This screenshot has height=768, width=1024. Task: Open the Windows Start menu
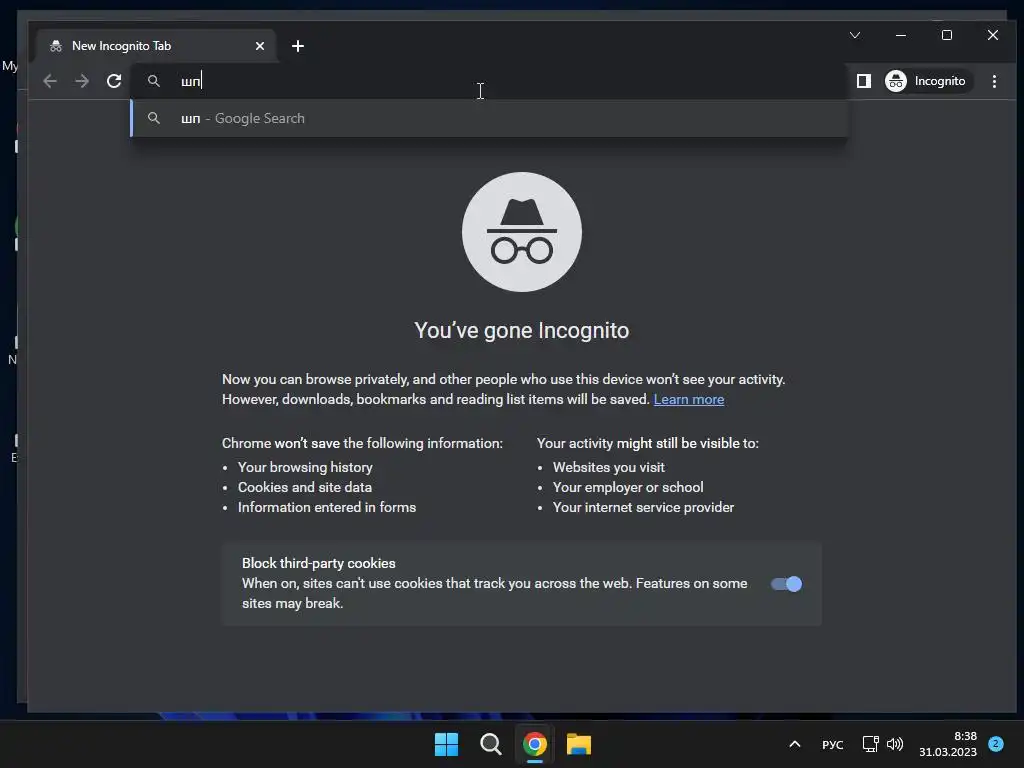(447, 744)
